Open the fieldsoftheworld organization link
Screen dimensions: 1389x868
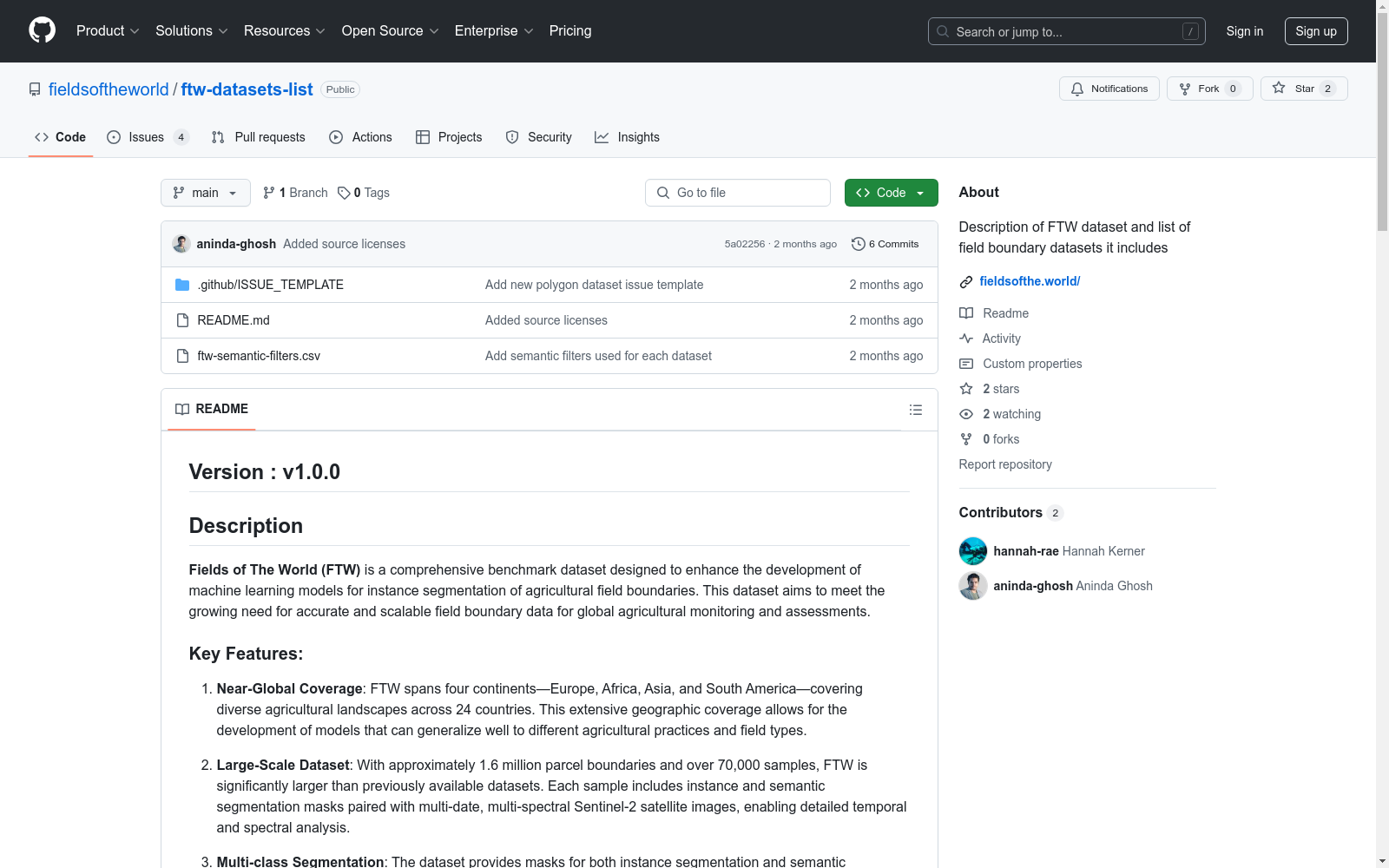pyautogui.click(x=109, y=89)
